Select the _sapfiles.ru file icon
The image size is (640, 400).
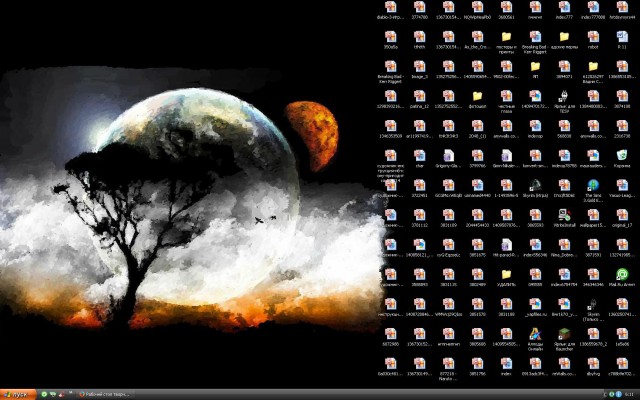point(535,304)
